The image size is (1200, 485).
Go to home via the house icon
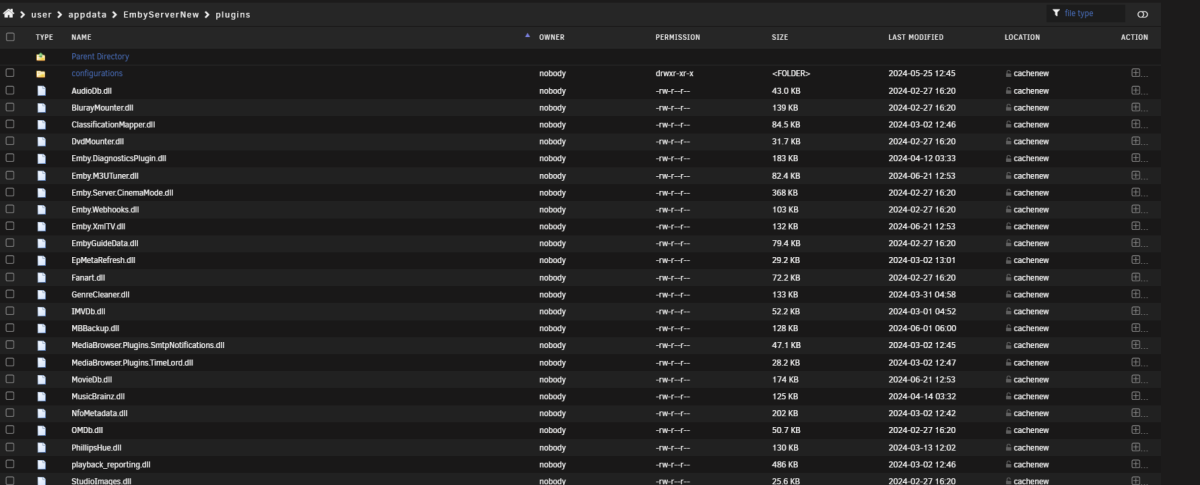tap(9, 14)
